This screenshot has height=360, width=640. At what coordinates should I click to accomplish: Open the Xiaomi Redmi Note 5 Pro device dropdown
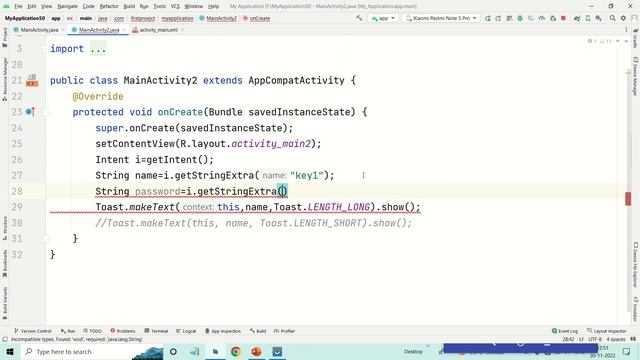coord(441,18)
